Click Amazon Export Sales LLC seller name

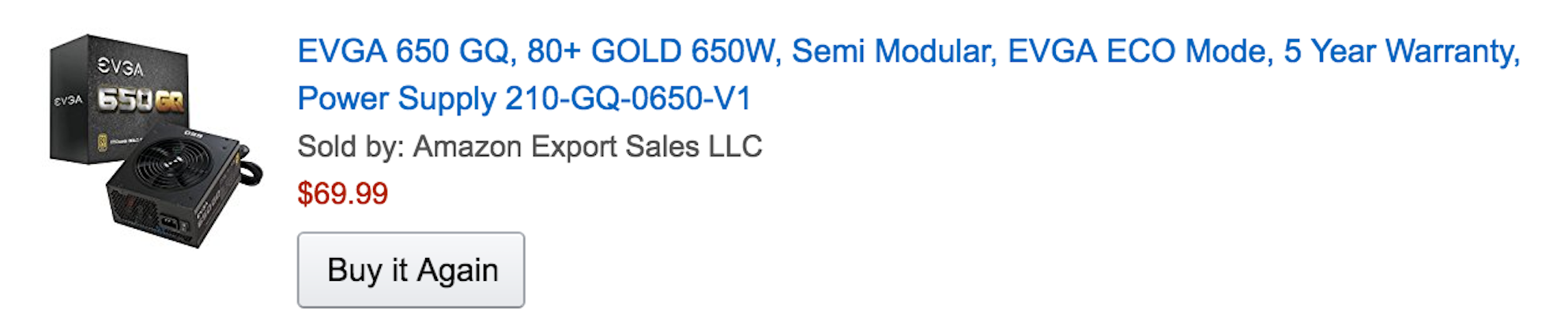pyautogui.click(x=588, y=147)
